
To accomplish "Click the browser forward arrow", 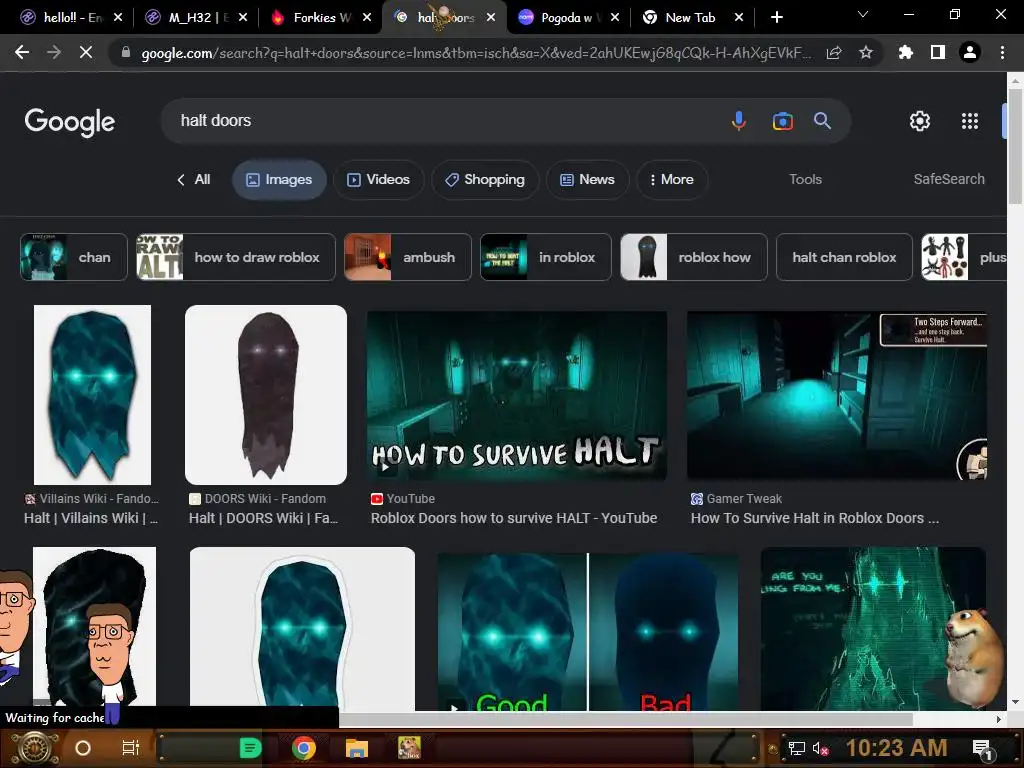I will click(54, 52).
